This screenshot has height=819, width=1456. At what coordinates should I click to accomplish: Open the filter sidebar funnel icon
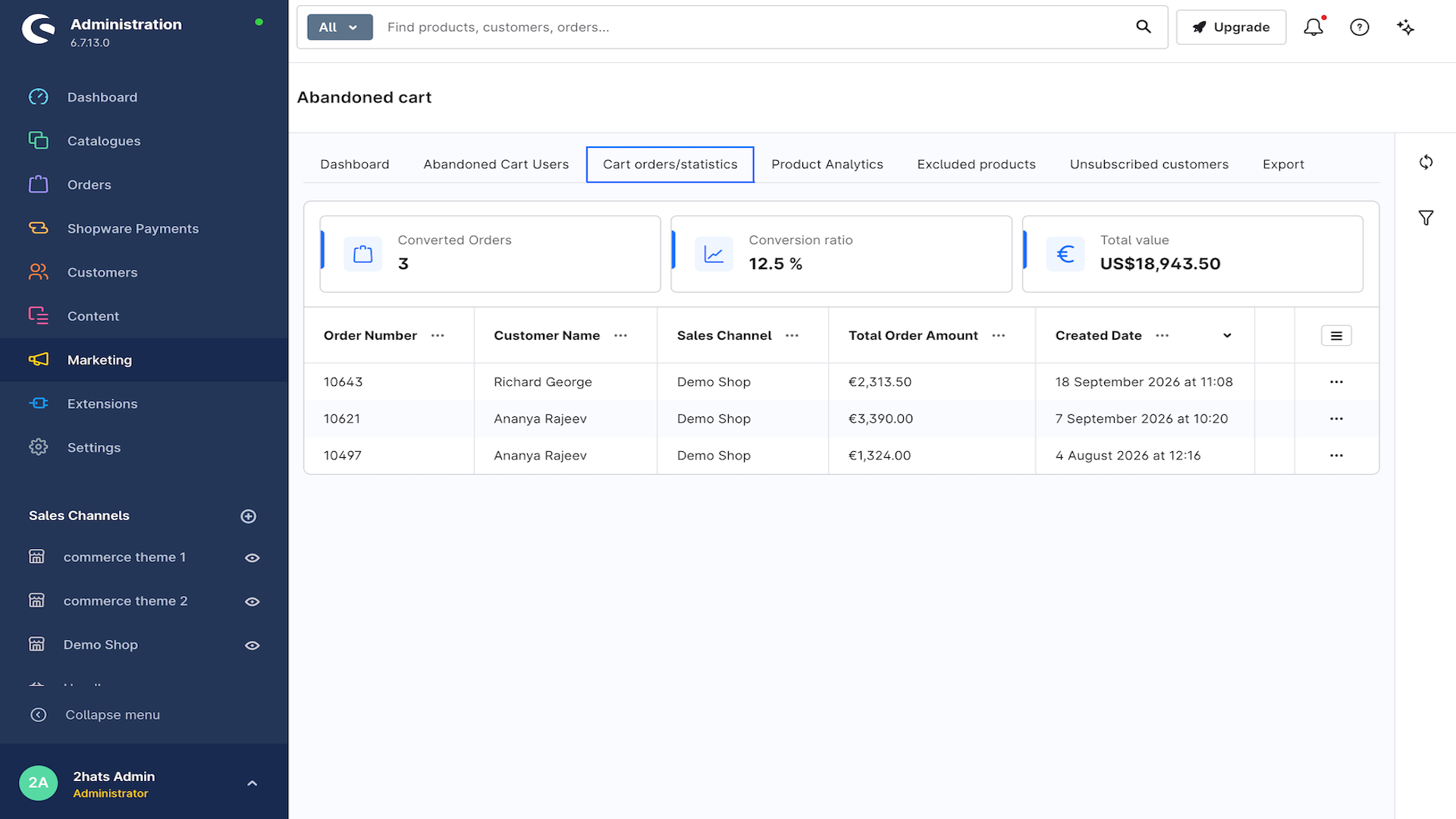[1426, 218]
